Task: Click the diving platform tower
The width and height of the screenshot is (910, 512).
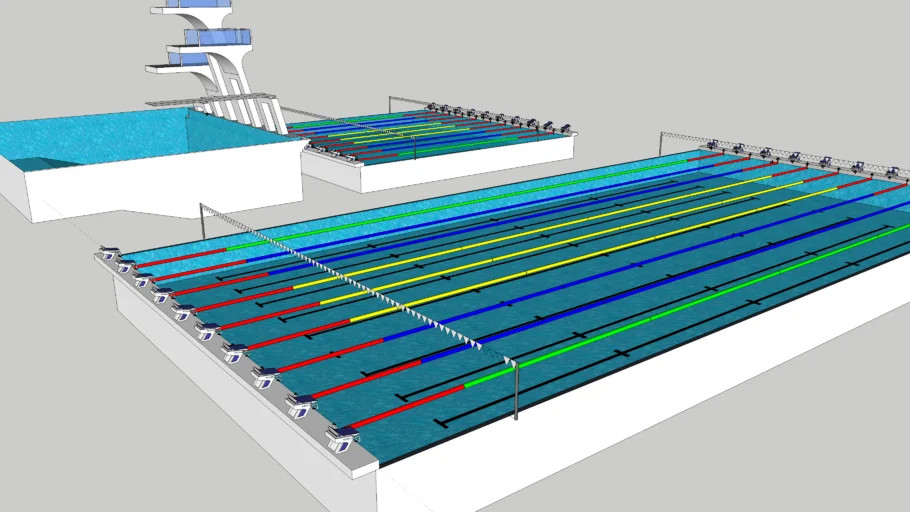Action: pyautogui.click(x=222, y=78)
